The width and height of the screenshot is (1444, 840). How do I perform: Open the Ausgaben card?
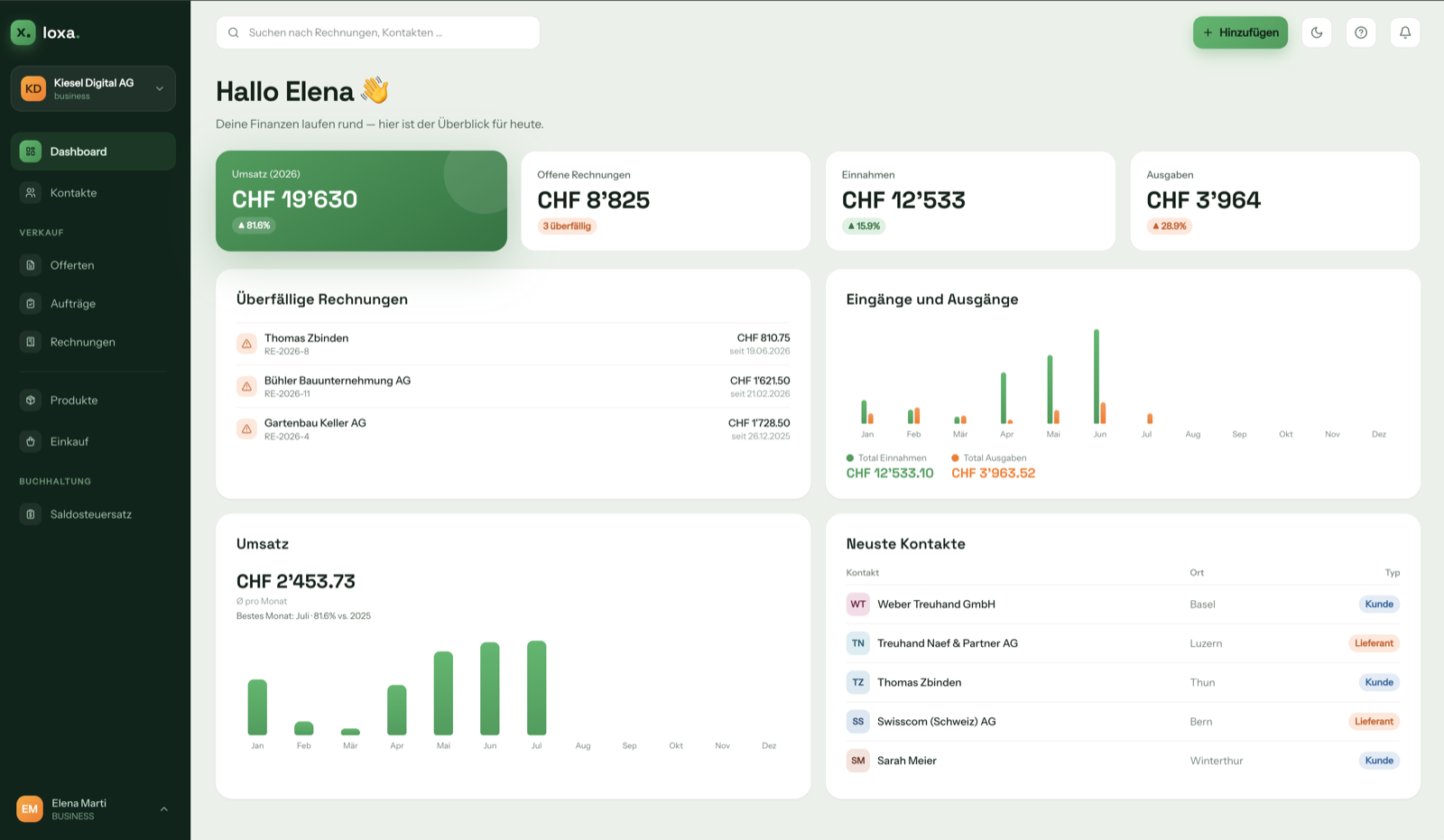point(1275,201)
